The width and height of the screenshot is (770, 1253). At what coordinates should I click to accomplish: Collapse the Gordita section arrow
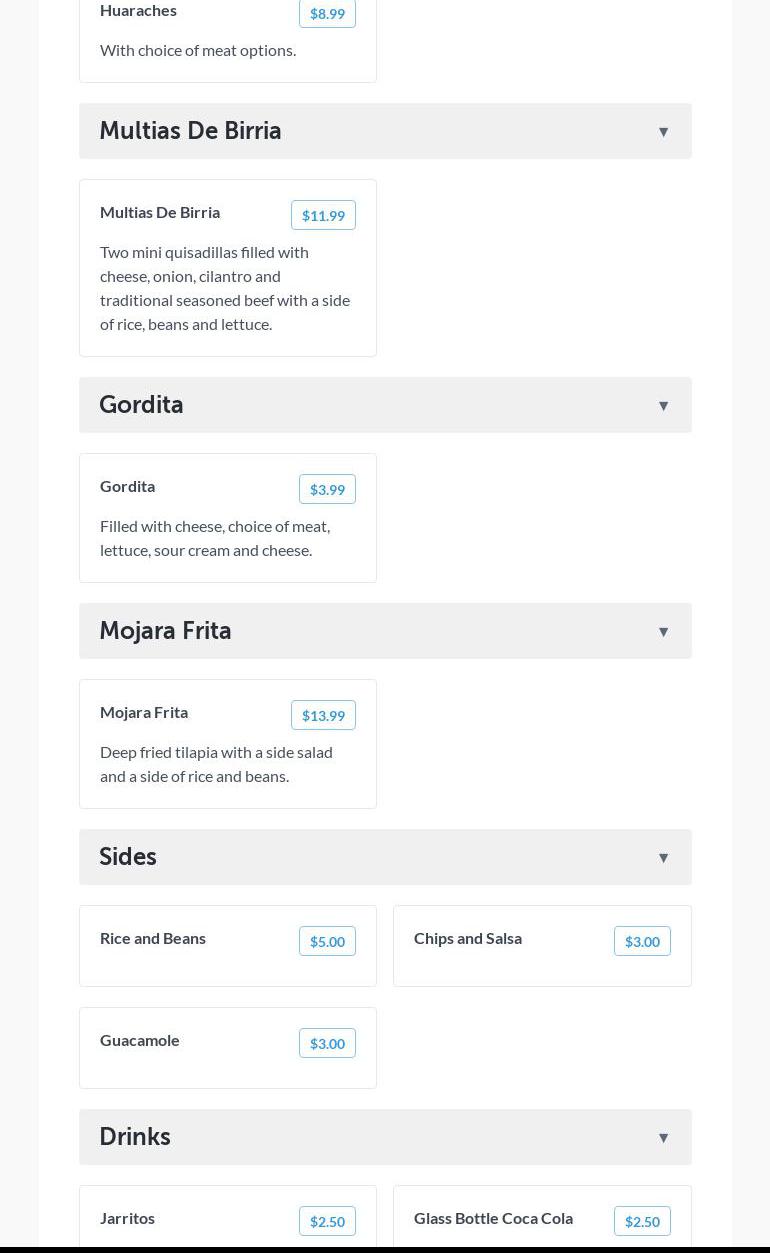[663, 406]
